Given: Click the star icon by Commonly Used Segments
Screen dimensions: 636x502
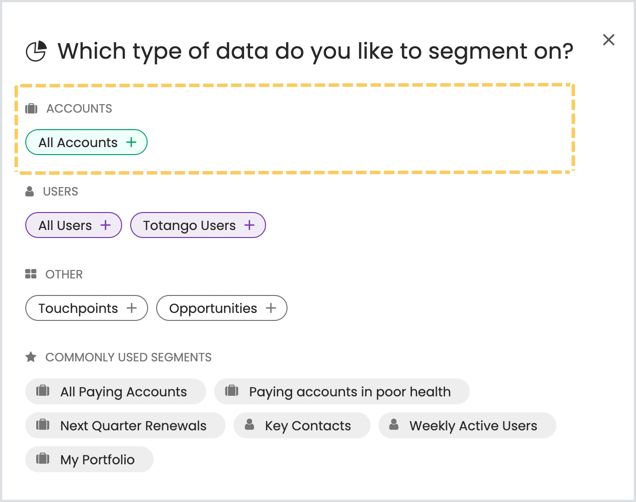Looking at the screenshot, I should coord(31,357).
